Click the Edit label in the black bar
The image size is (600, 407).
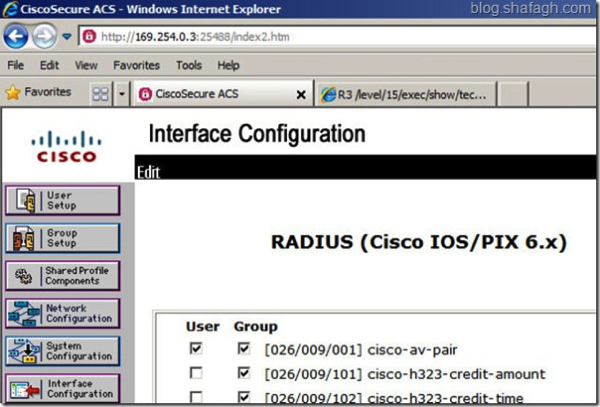148,172
